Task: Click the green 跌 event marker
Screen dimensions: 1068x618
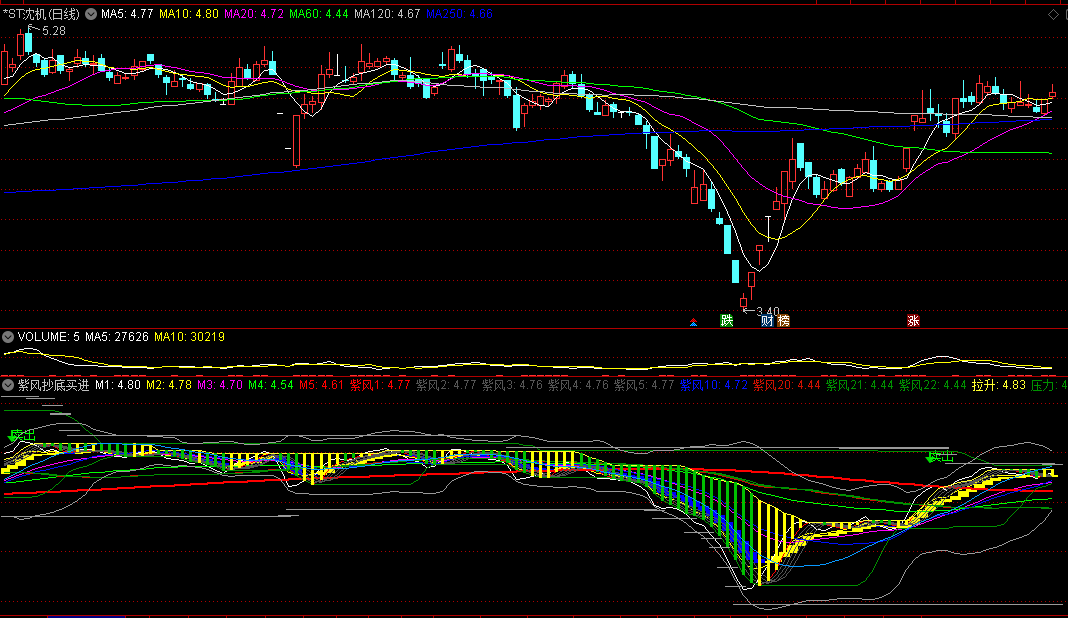Action: tap(727, 320)
